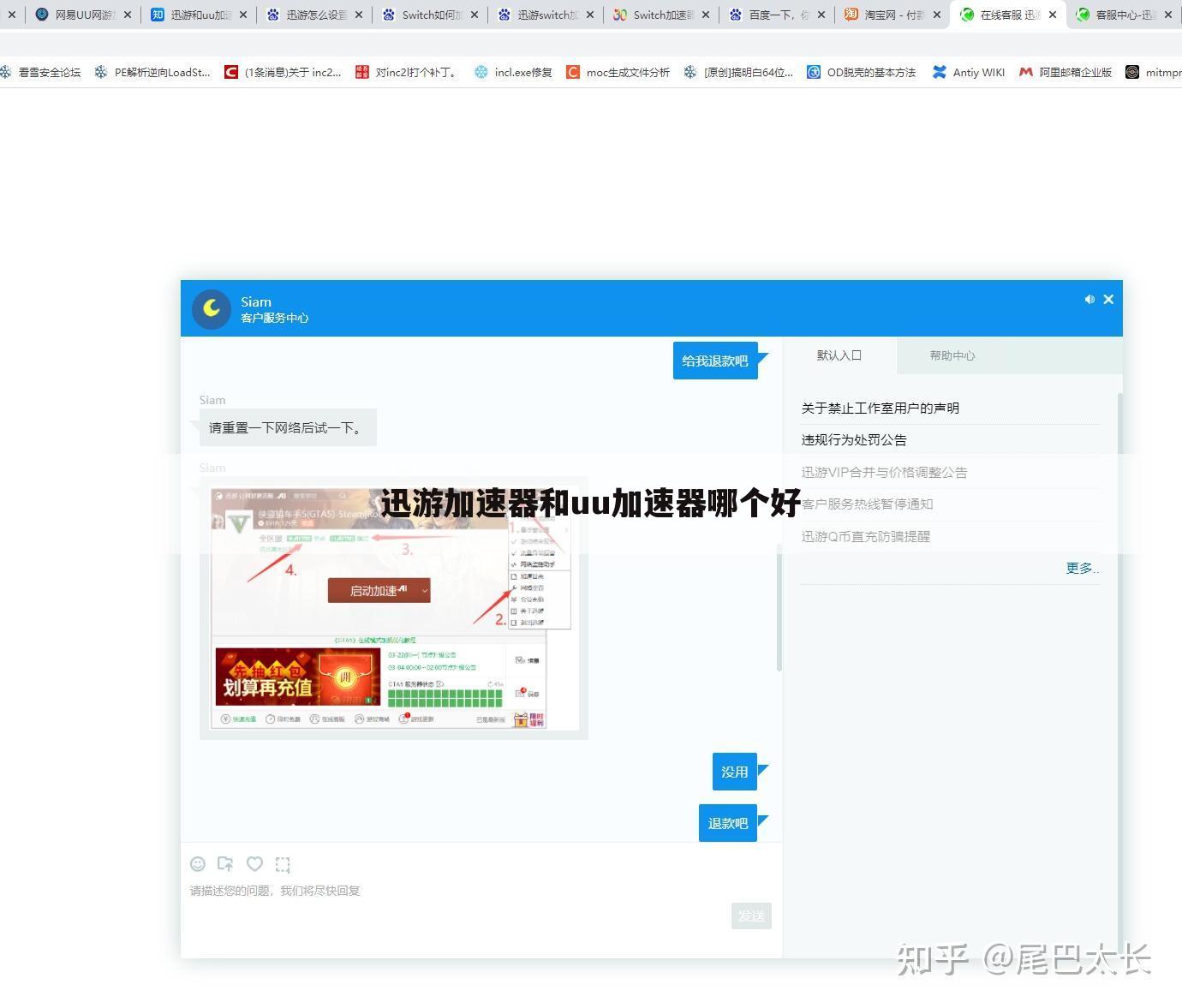
Task: Click the heart rating icon in chat toolbar
Action: 254,864
